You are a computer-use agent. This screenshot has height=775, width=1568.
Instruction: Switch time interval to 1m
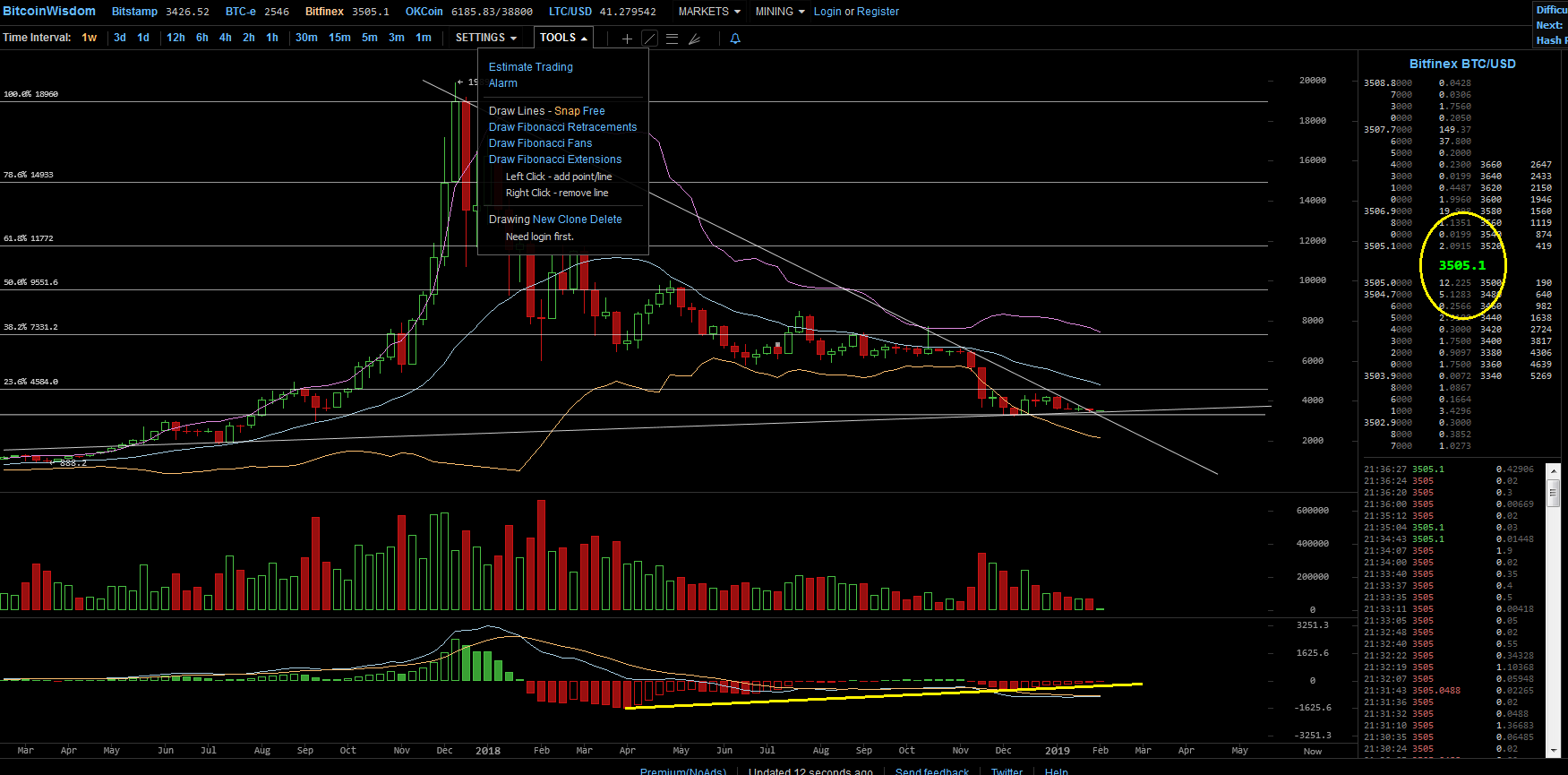coord(424,38)
